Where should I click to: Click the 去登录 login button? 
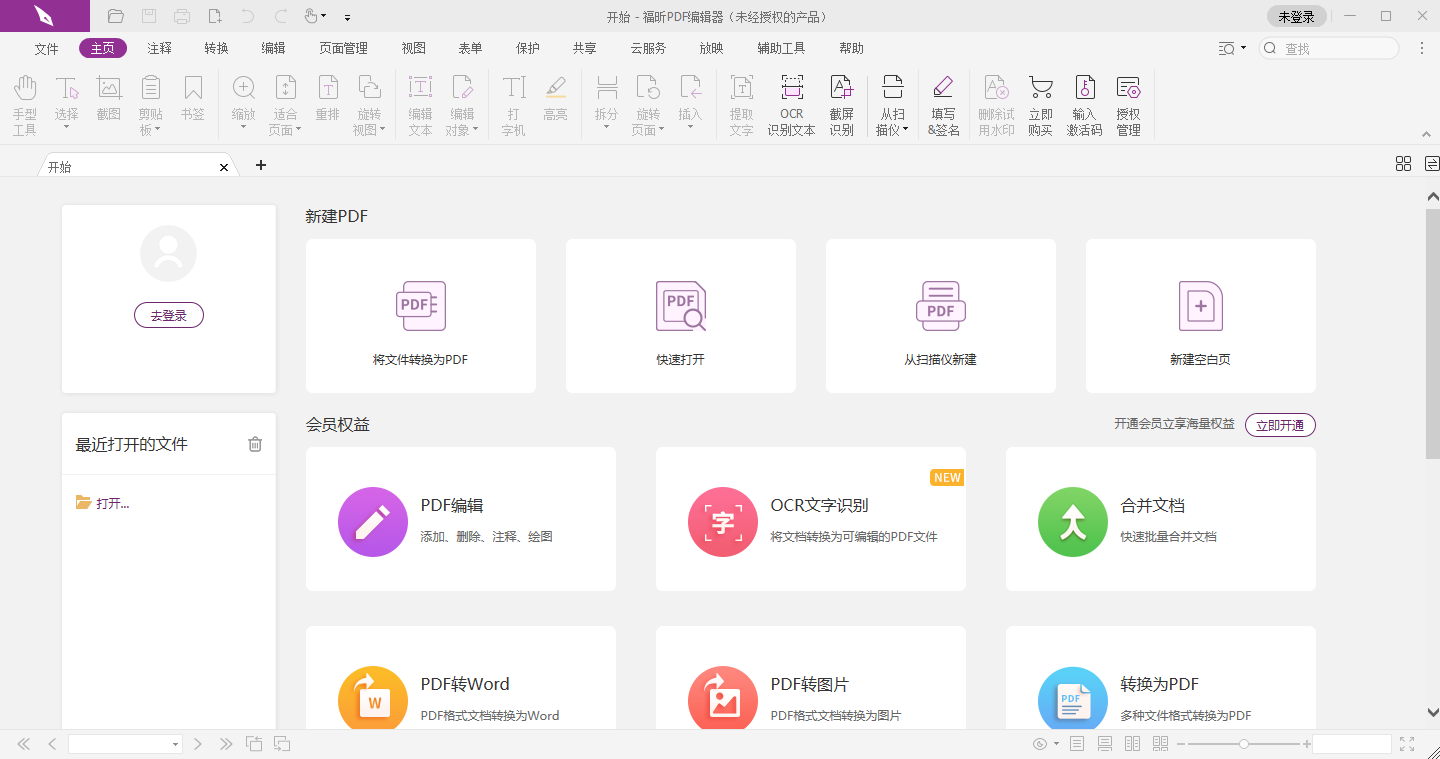tap(168, 314)
